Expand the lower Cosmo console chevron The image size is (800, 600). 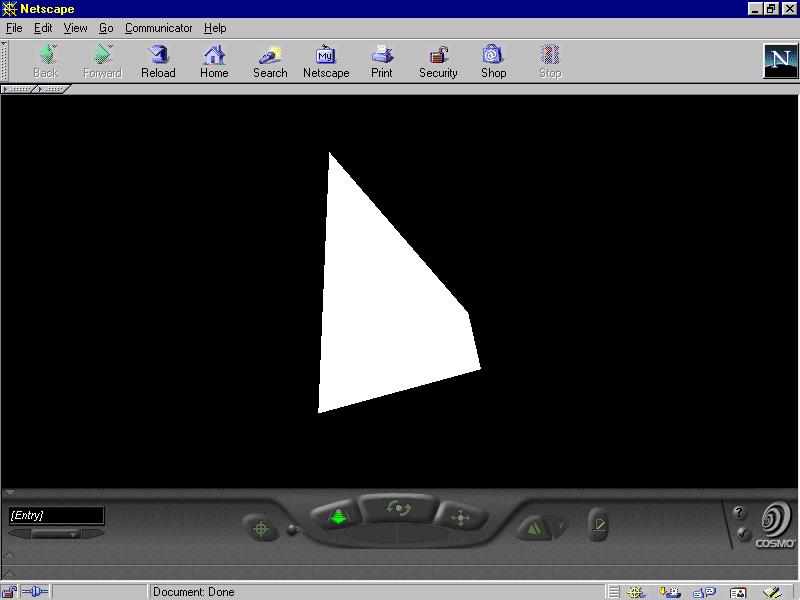tap(10, 573)
